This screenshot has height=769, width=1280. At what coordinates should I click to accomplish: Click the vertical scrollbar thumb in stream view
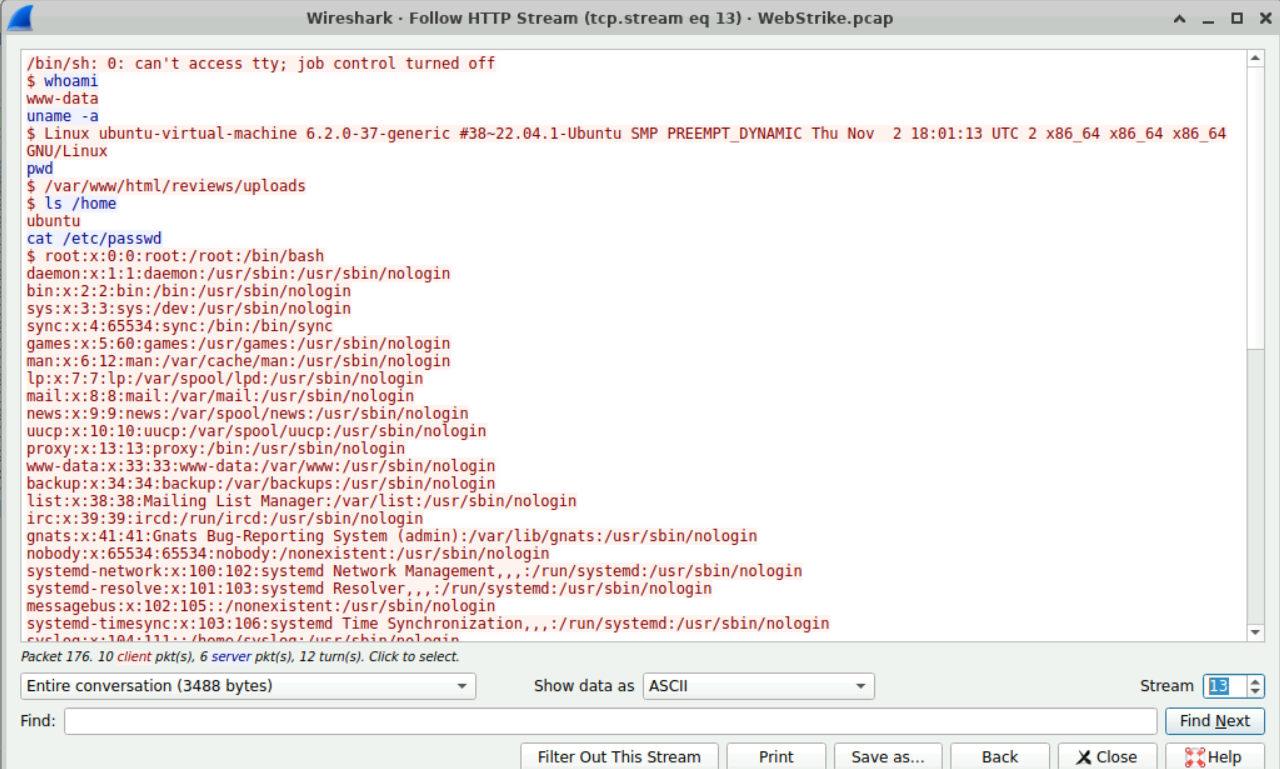click(x=1256, y=208)
